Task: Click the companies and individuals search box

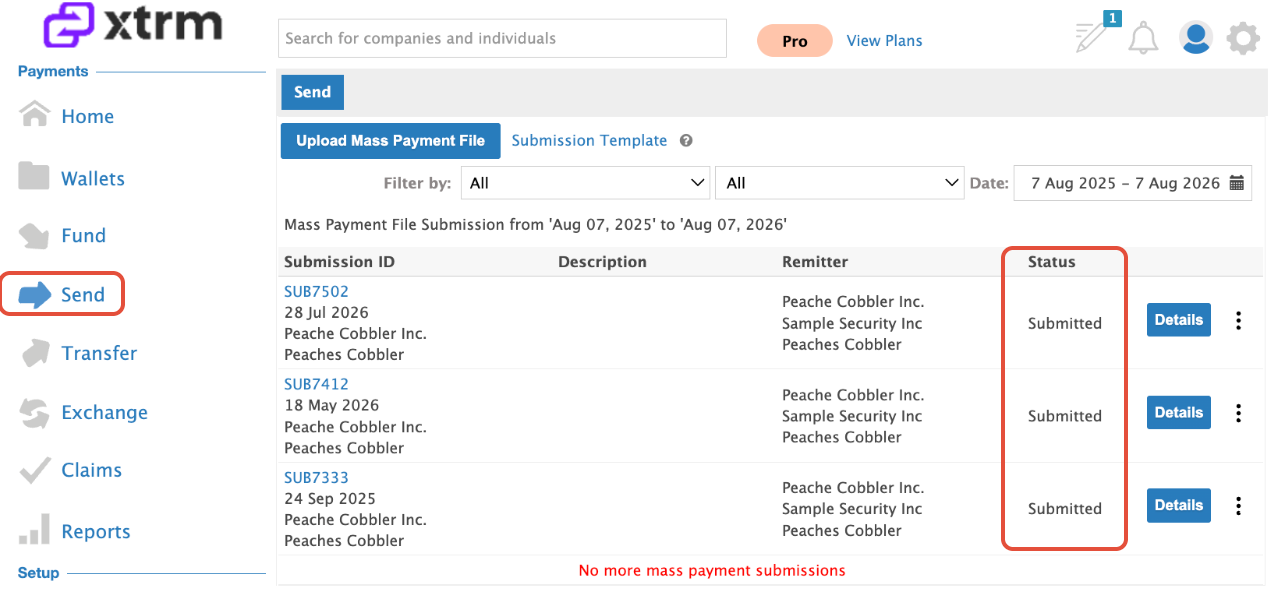Action: coord(502,38)
